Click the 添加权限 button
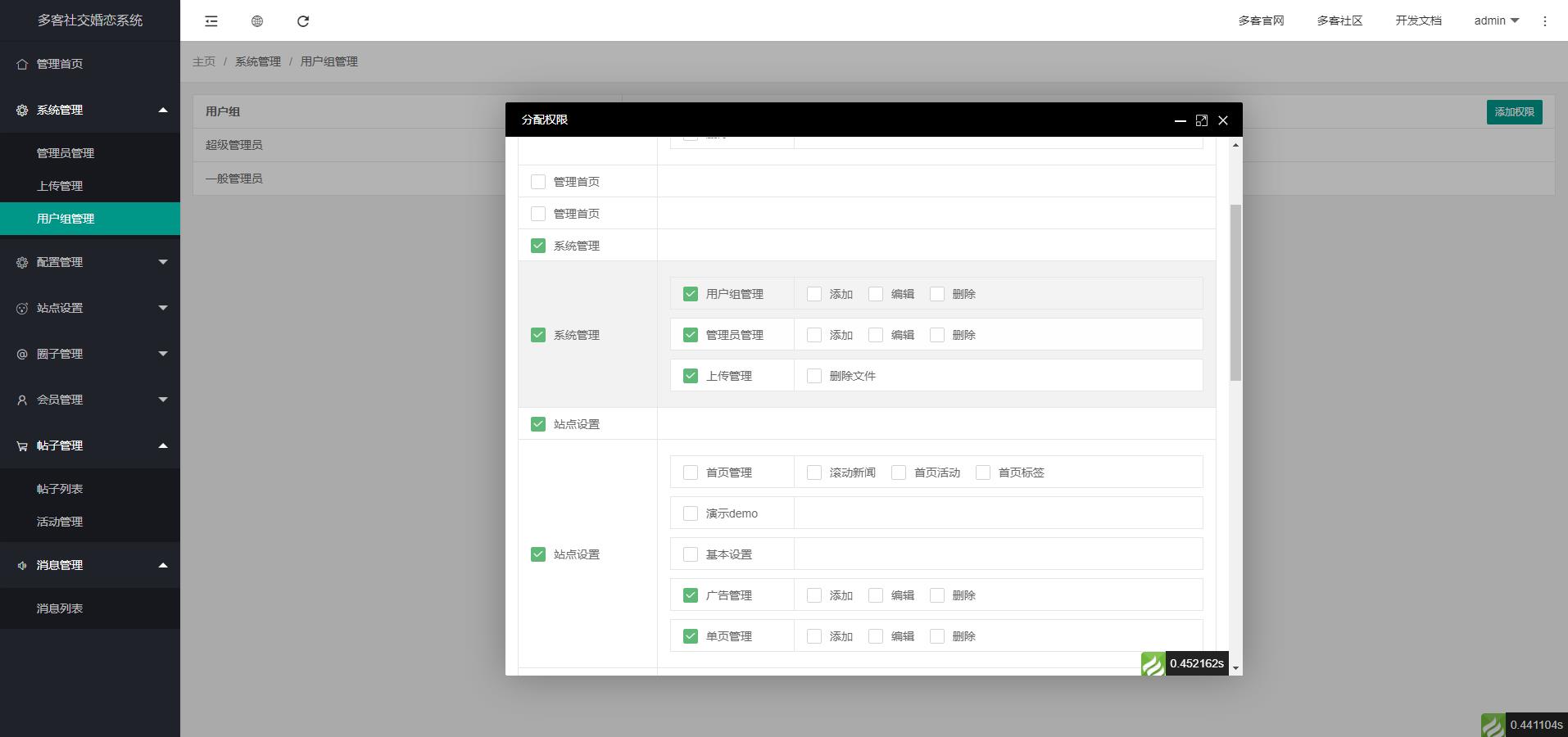 point(1513,112)
